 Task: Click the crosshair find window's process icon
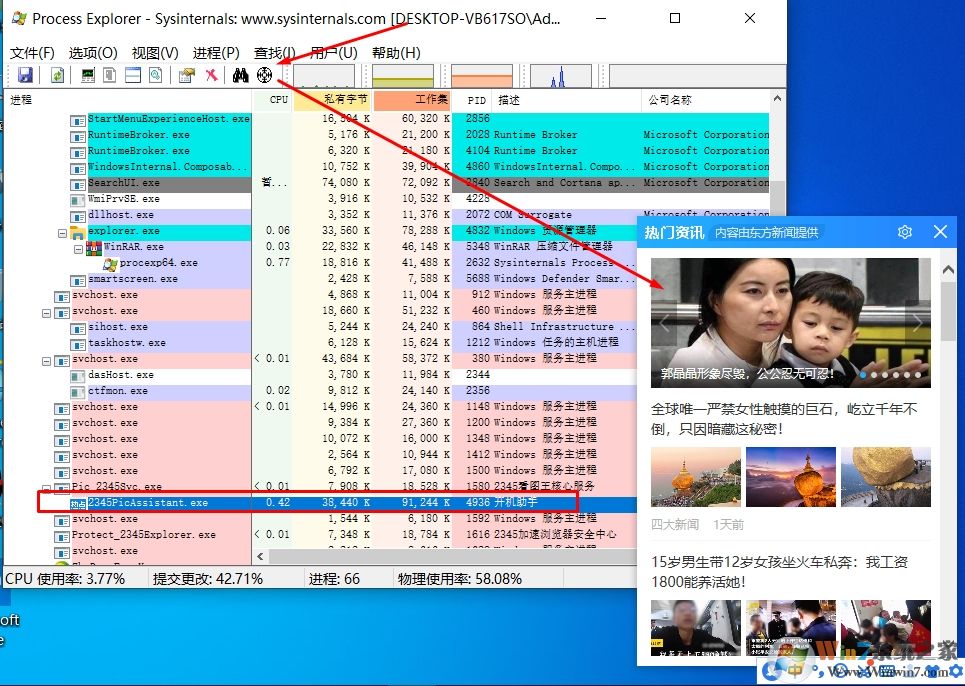pos(262,75)
